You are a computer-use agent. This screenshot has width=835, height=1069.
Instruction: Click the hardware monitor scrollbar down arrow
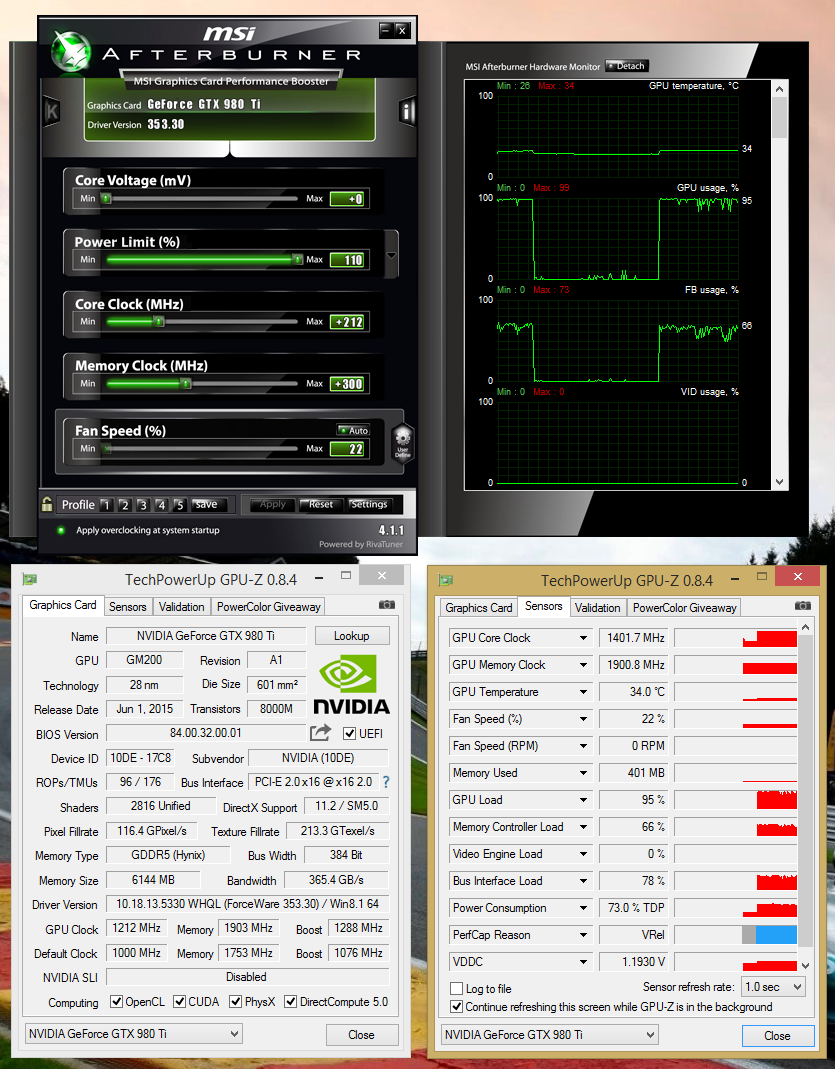pos(780,482)
